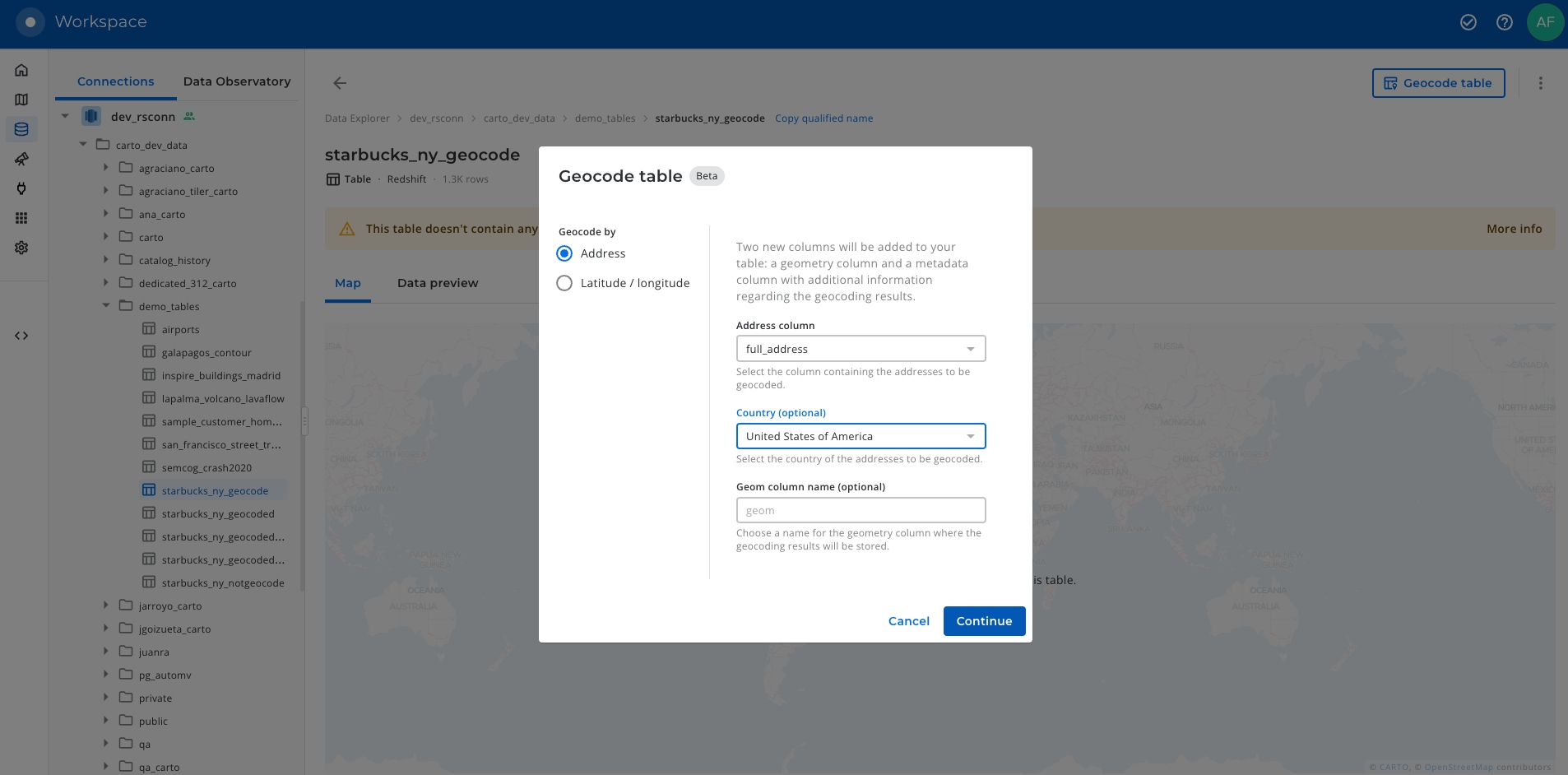Switch to the Data preview tab

437,283
